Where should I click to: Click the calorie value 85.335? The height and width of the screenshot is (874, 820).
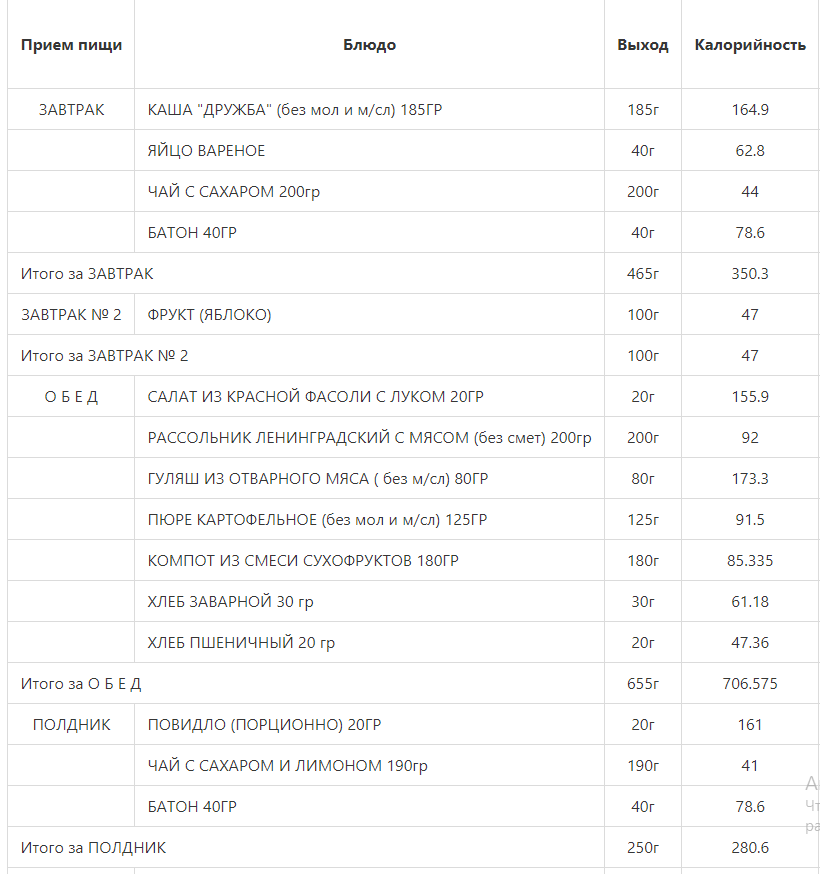tap(750, 561)
